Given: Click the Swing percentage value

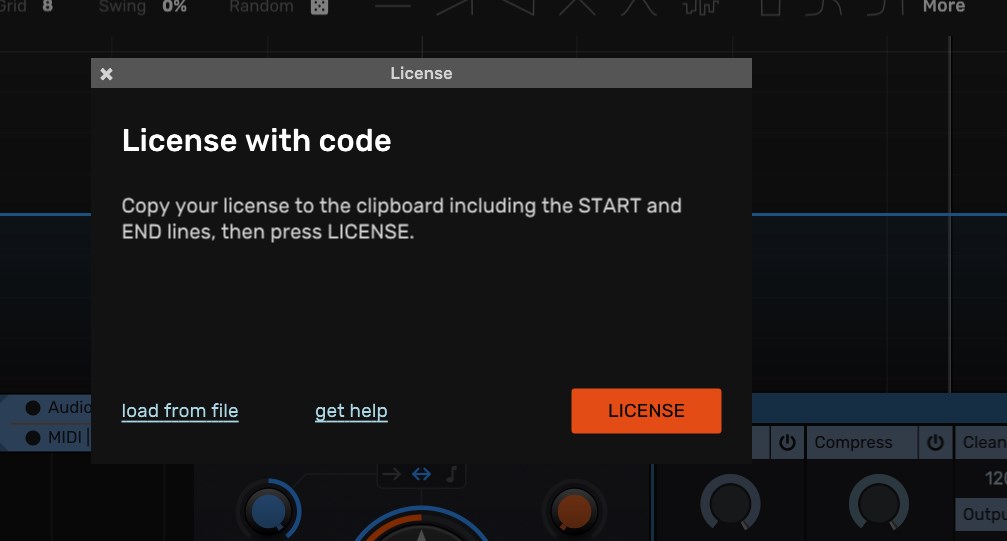Looking at the screenshot, I should (174, 7).
